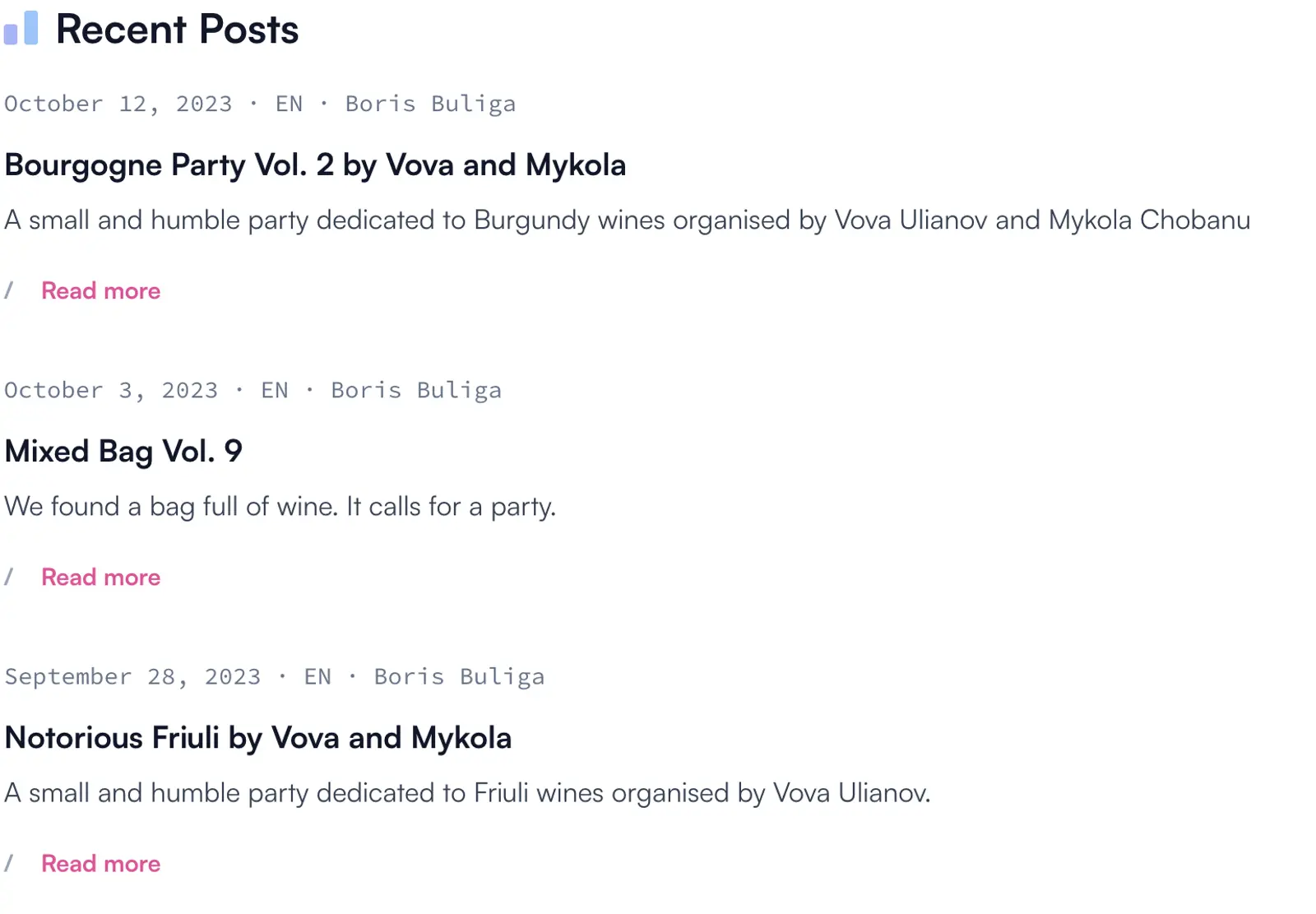1316x914 pixels.
Task: Click the EN language tag on October 3 post
Action: coord(275,391)
